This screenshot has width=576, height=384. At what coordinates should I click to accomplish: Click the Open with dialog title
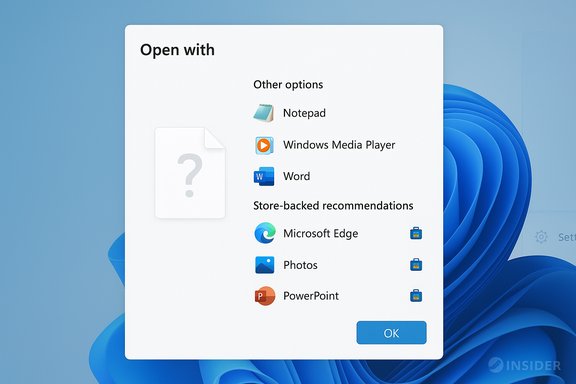(177, 50)
